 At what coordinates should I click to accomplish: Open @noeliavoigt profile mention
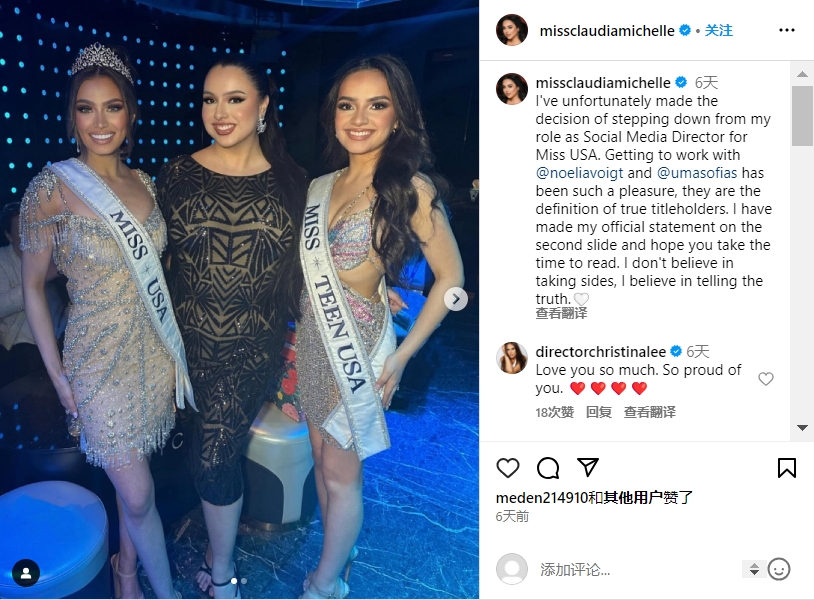(x=579, y=173)
